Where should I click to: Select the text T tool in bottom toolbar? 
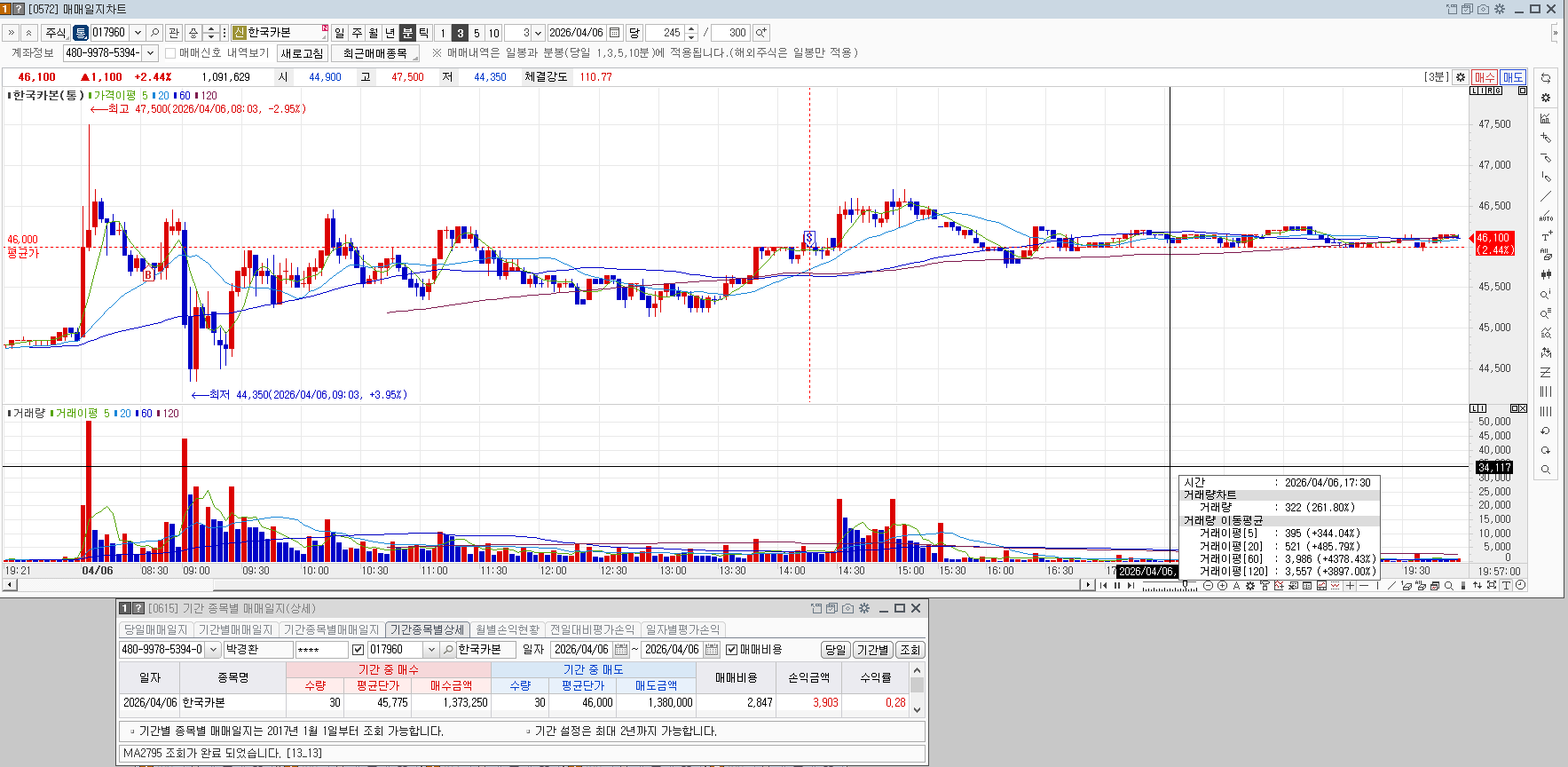point(1506,586)
